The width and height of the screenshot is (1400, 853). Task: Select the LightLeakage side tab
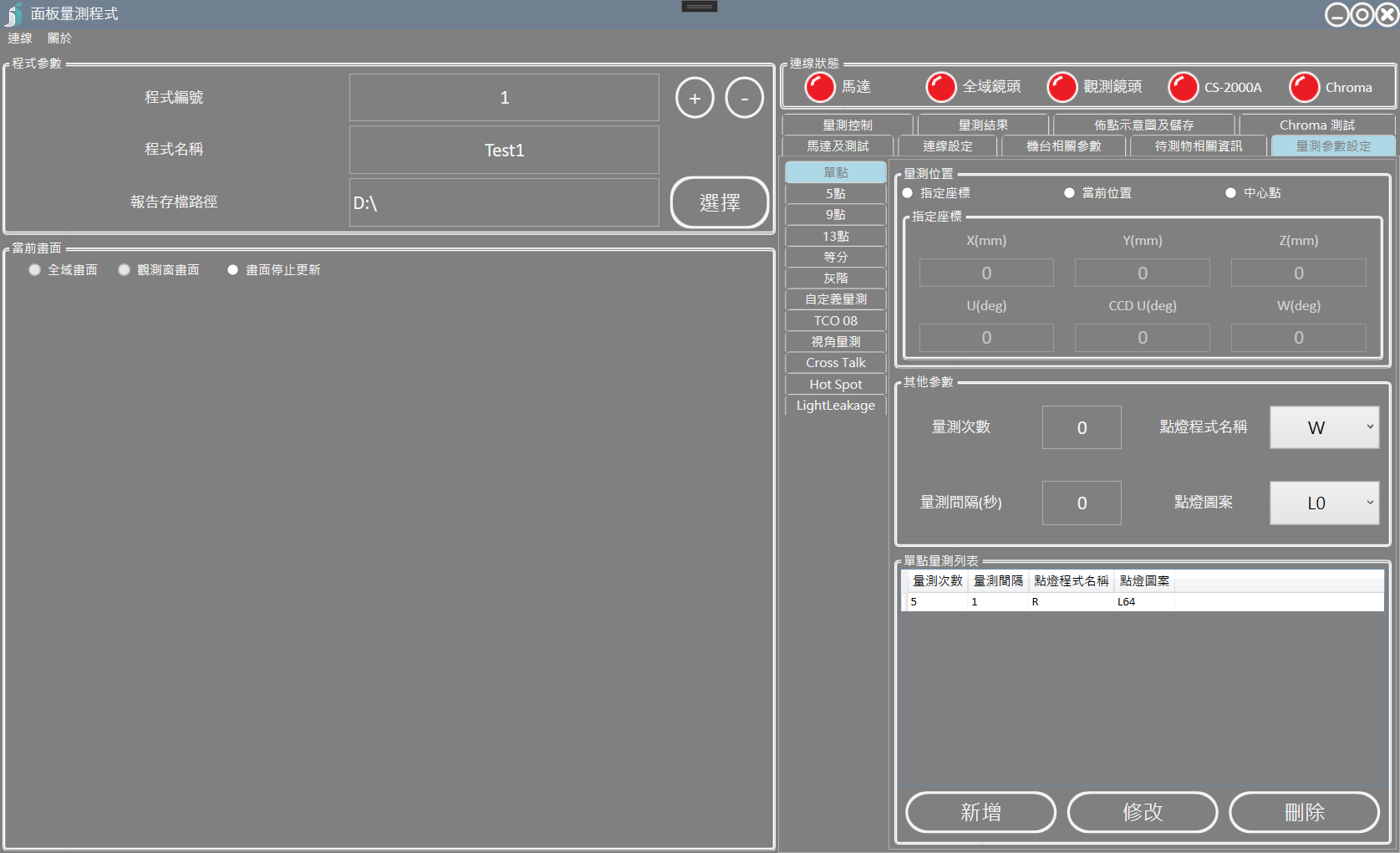pos(836,405)
